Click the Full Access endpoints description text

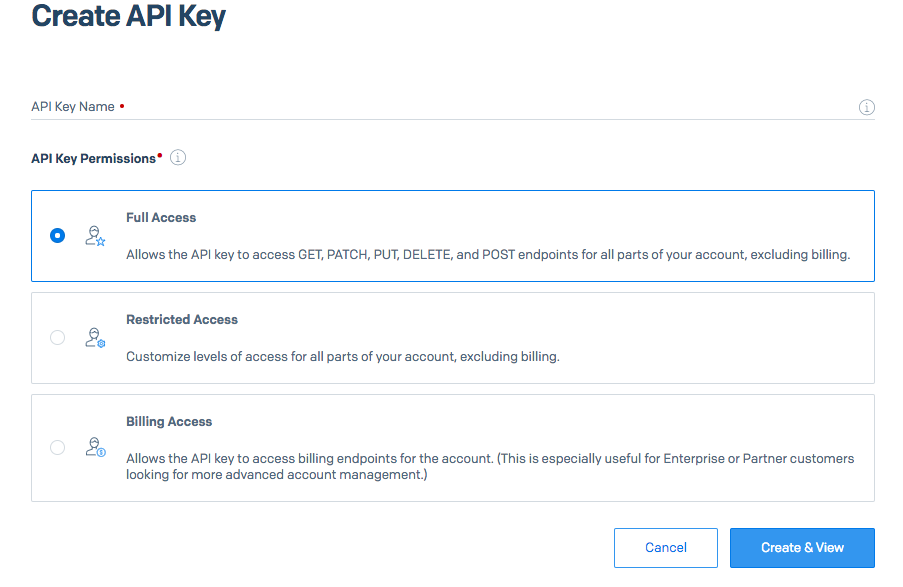[x=487, y=255]
